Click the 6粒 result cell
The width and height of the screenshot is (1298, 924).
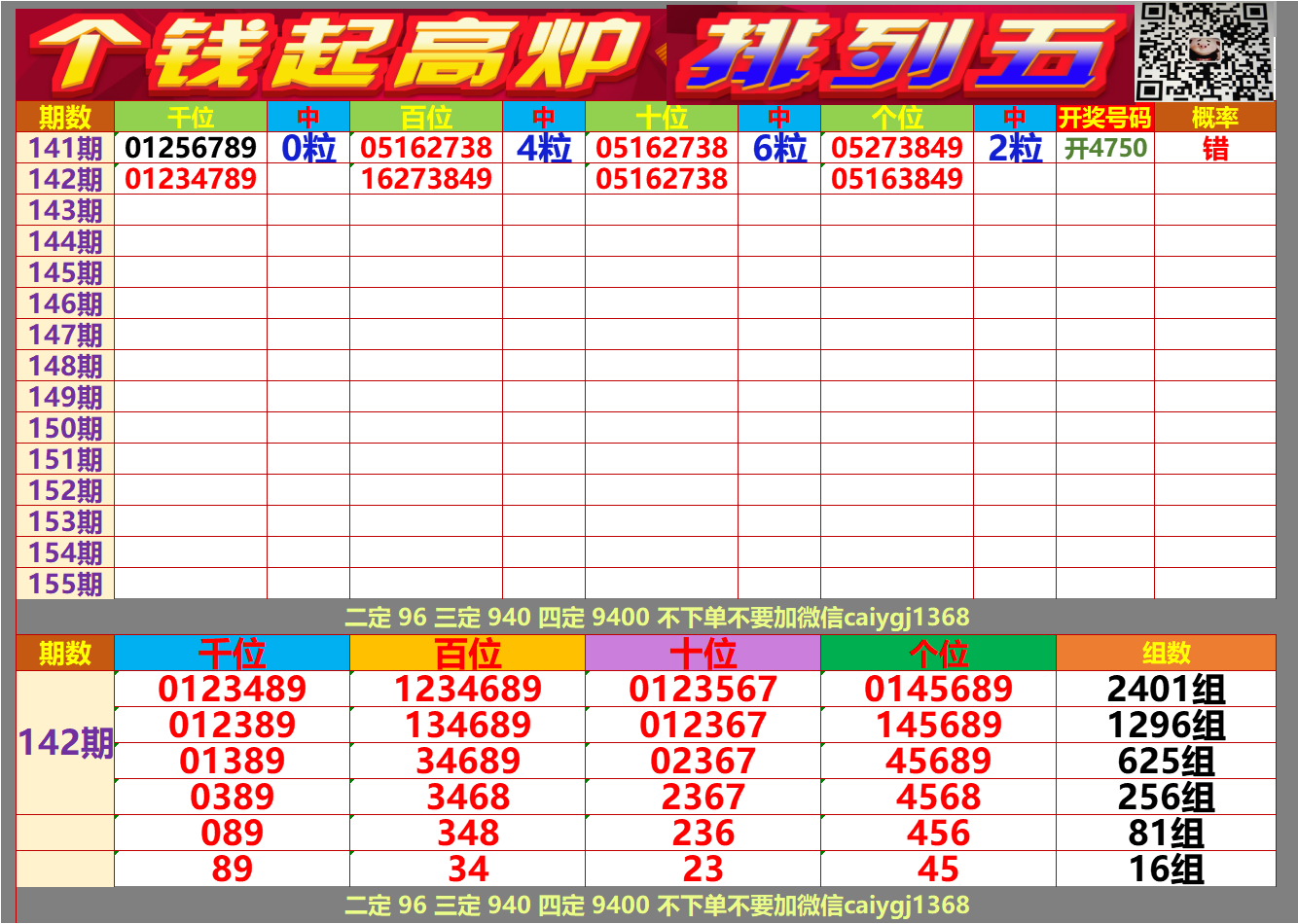(779, 148)
